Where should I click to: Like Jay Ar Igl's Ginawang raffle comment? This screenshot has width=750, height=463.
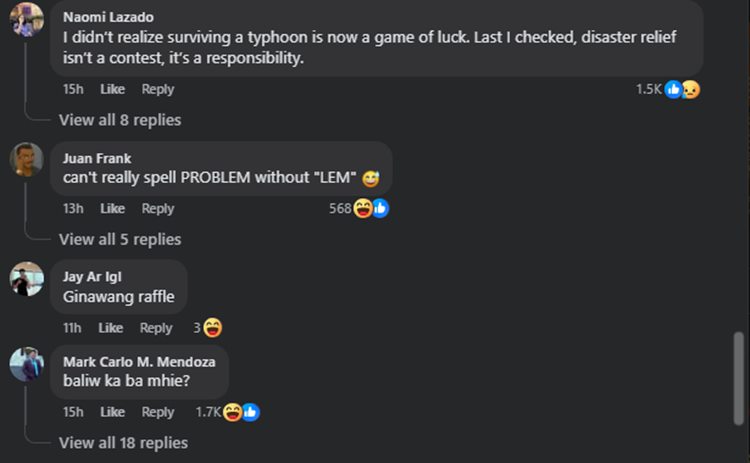tap(110, 328)
